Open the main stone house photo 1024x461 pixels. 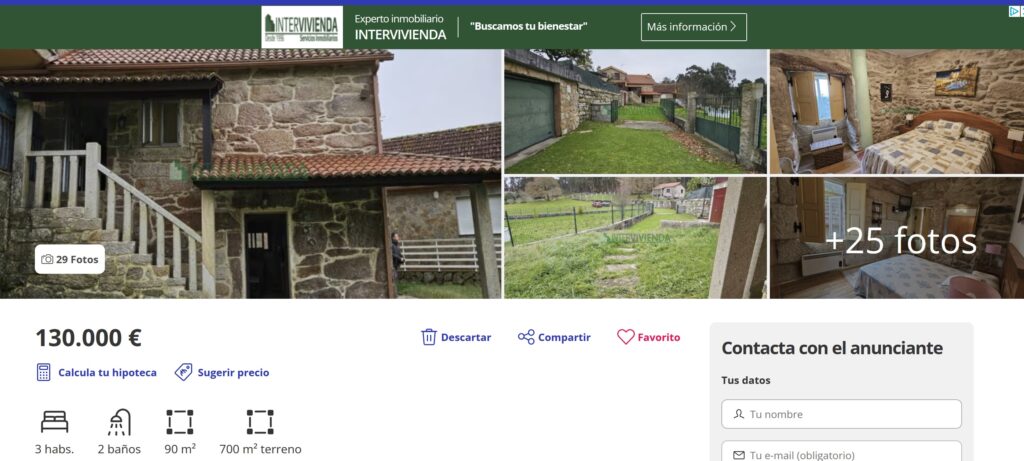pyautogui.click(x=251, y=174)
